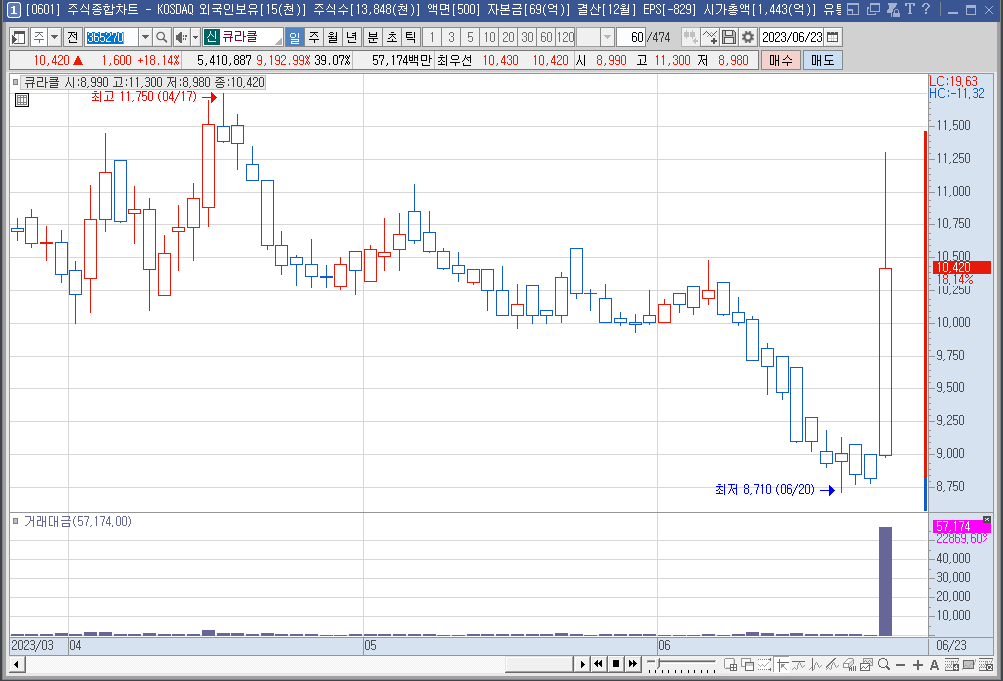Click the date field 2023/06/23
Screen dimensions: 1003x681
tap(792, 37)
